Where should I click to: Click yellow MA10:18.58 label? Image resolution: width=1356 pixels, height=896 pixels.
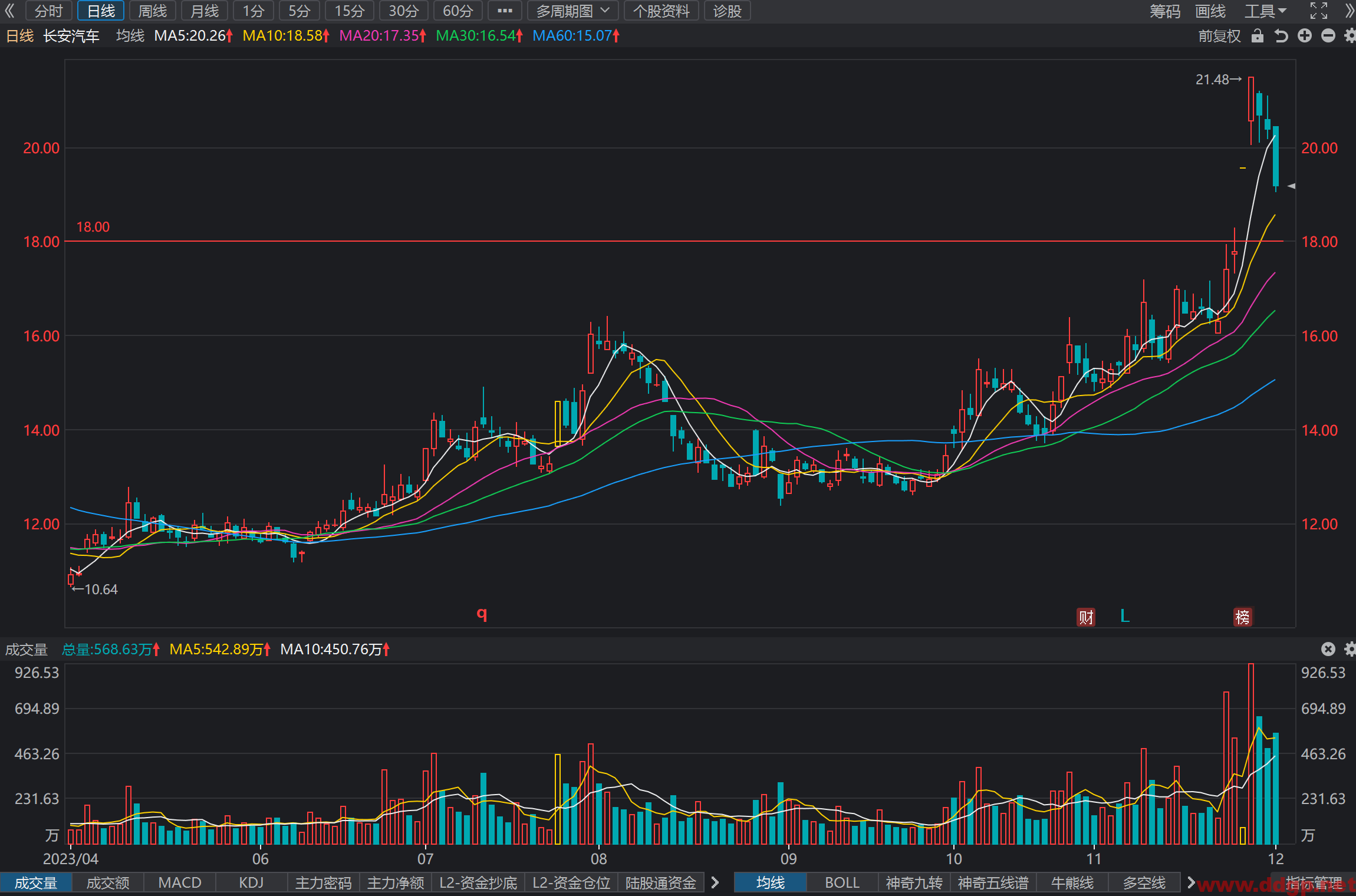(x=285, y=35)
